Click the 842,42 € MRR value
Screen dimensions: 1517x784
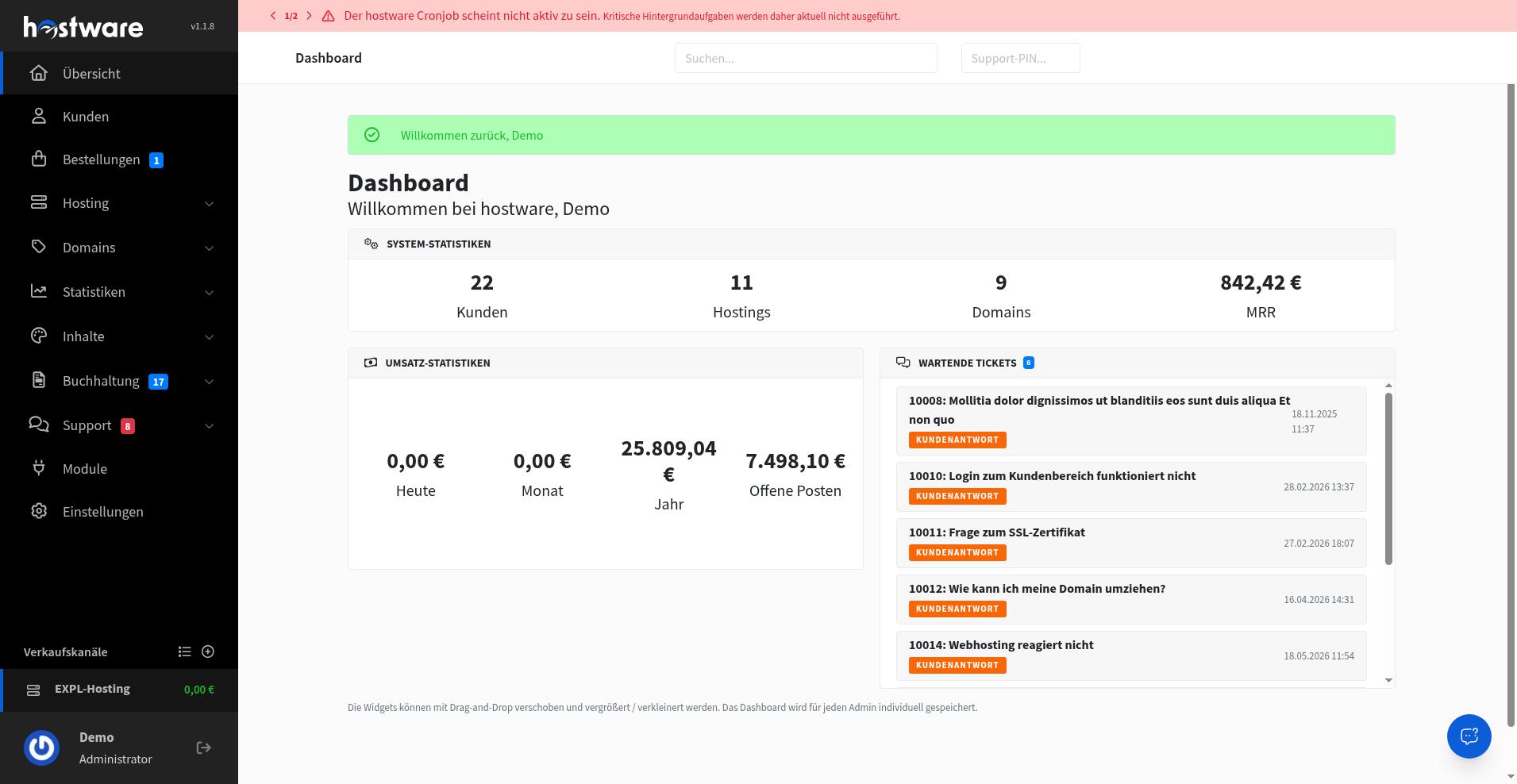coord(1261,282)
